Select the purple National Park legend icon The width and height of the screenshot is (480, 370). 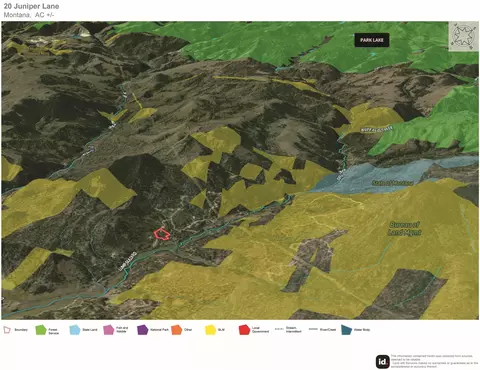pos(142,330)
